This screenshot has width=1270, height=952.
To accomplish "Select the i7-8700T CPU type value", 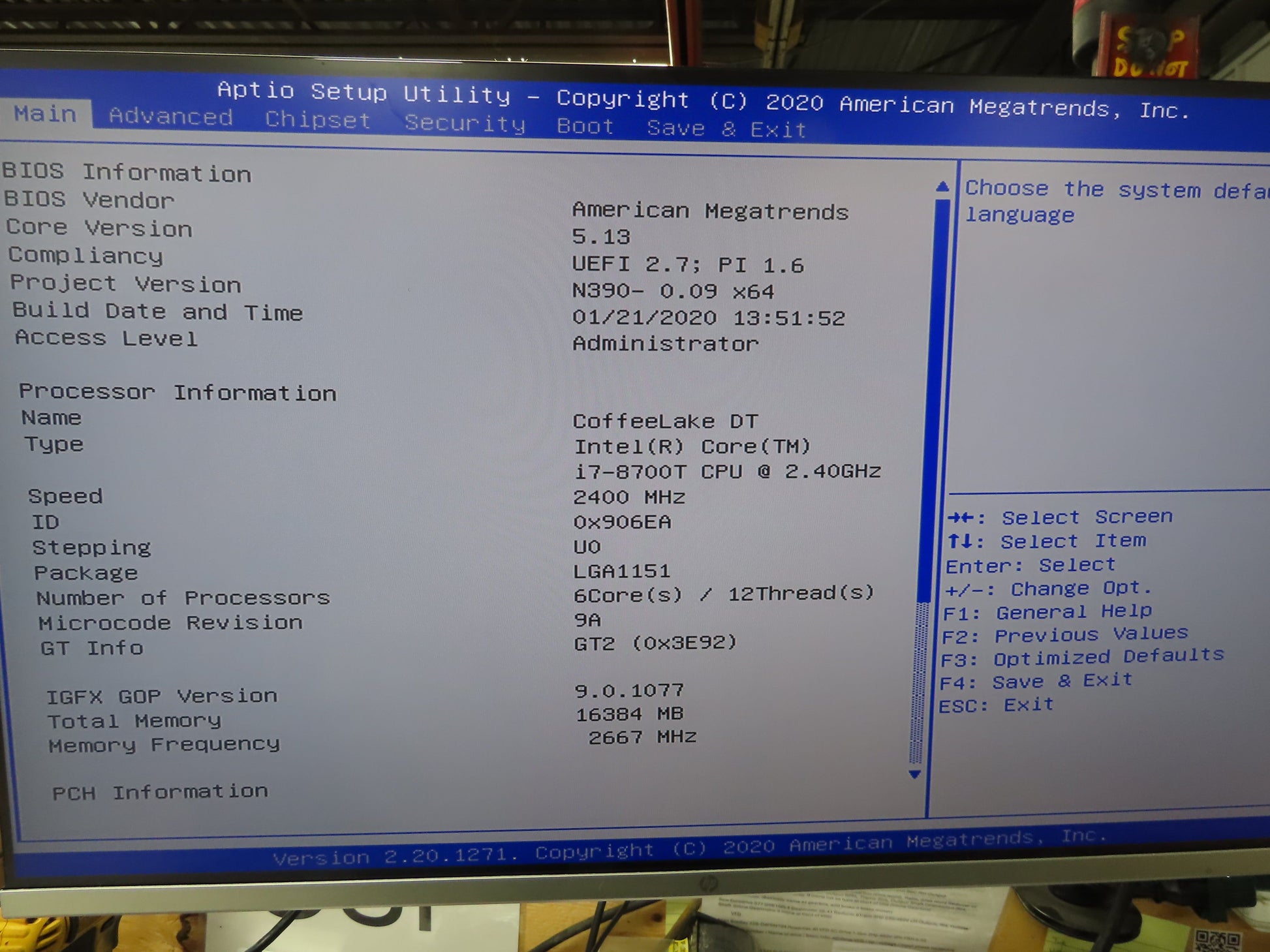I will point(727,472).
